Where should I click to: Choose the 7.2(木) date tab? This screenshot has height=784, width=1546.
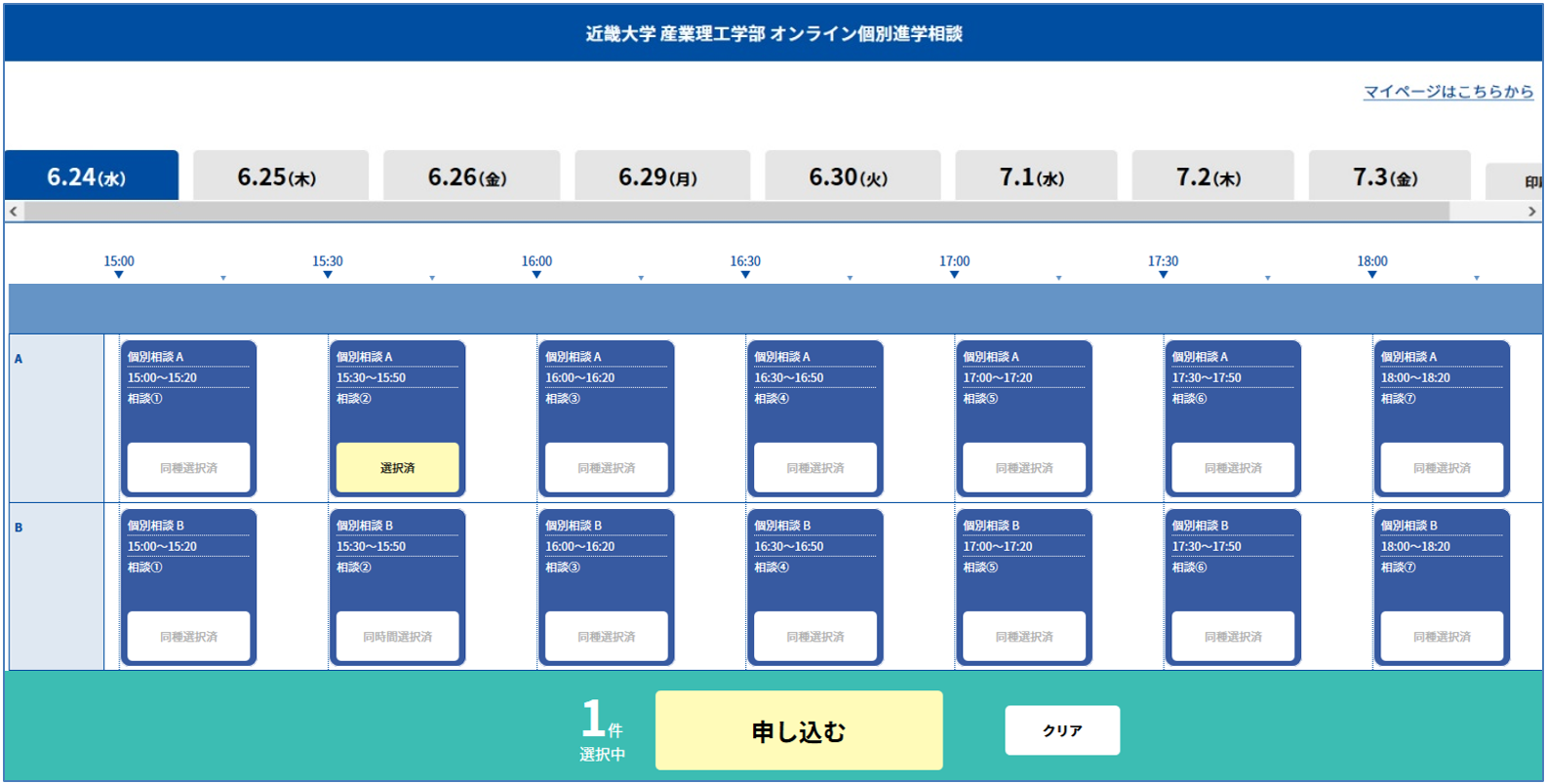[x=1212, y=176]
